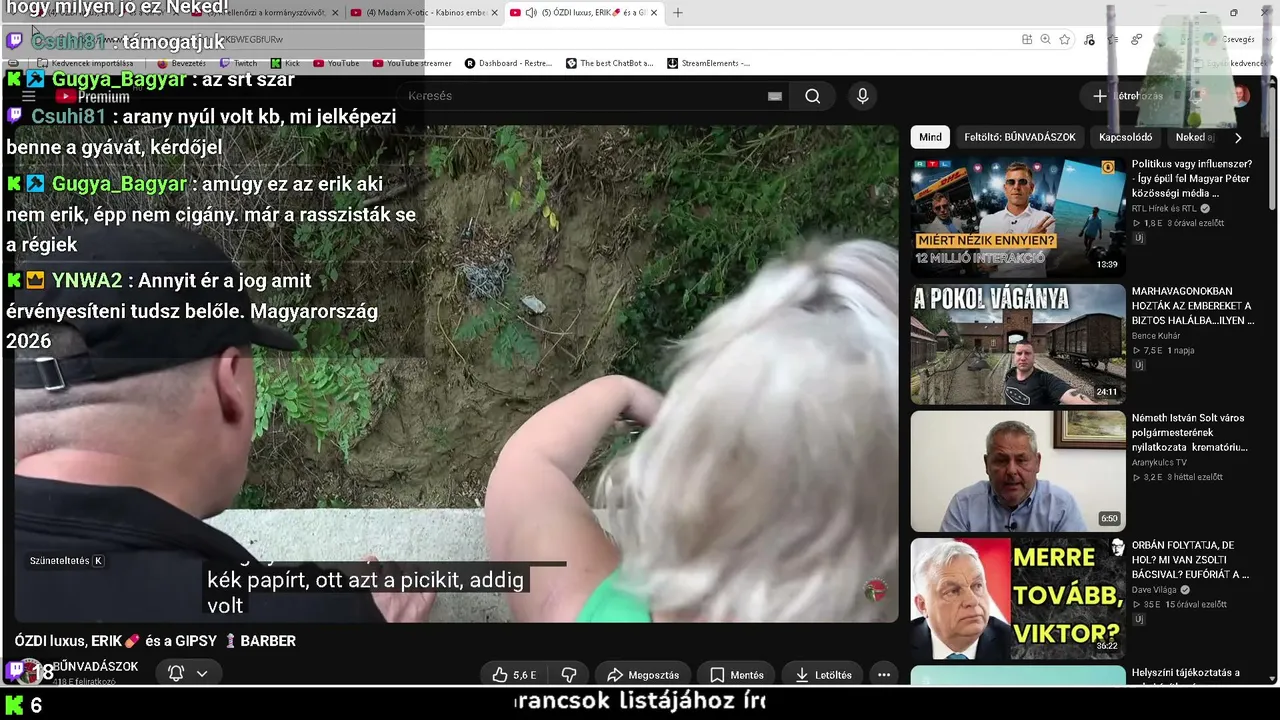This screenshot has height=720, width=1280.
Task: Close the Madam X-otic browser tab
Action: pyautogui.click(x=494, y=13)
